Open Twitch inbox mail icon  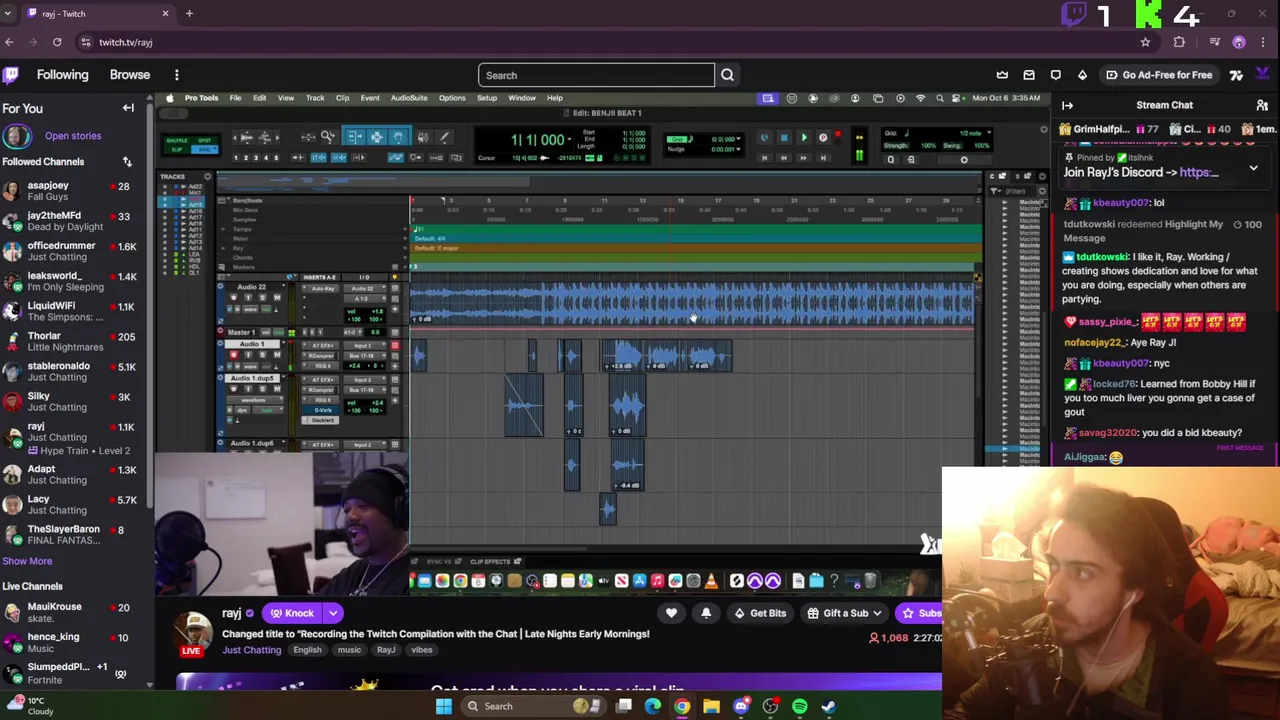click(x=1029, y=75)
